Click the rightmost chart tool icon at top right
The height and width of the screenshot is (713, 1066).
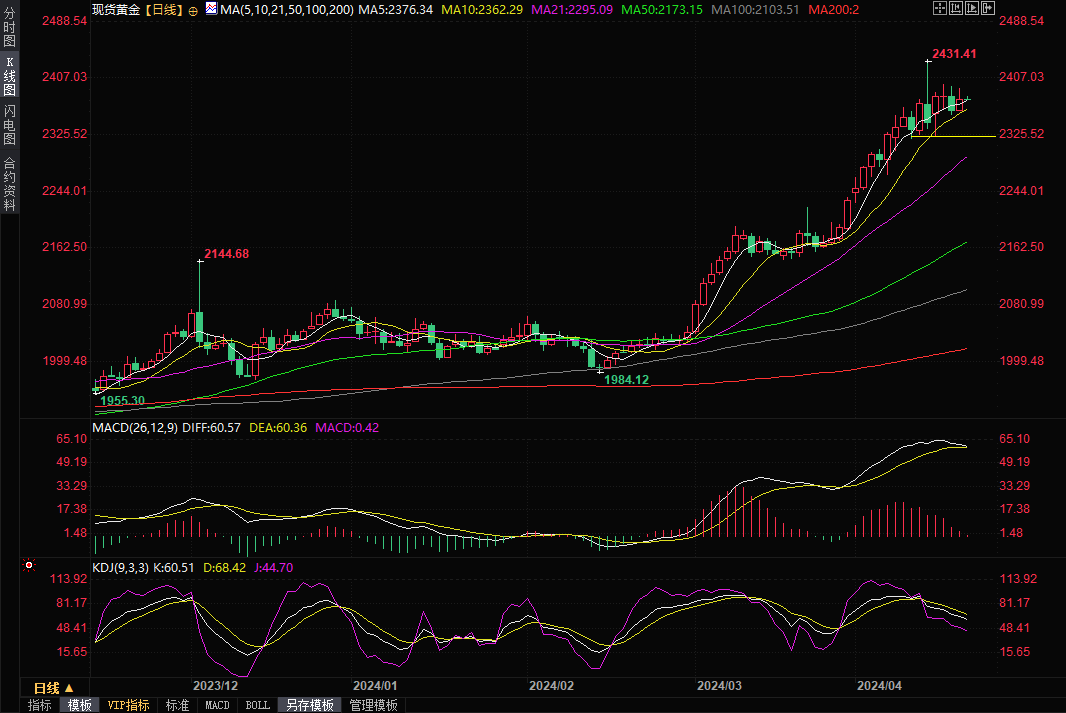point(988,8)
